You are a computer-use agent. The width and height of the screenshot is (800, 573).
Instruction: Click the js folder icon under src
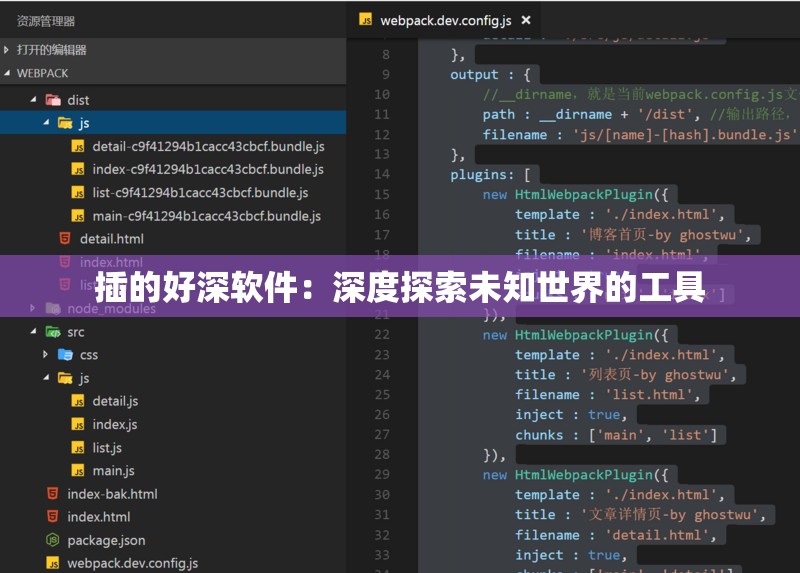coord(65,378)
